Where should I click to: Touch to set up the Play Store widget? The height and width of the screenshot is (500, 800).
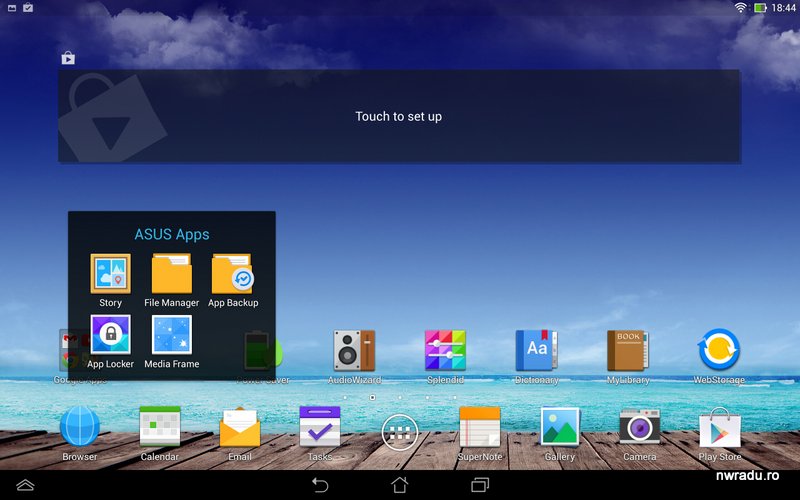399,116
